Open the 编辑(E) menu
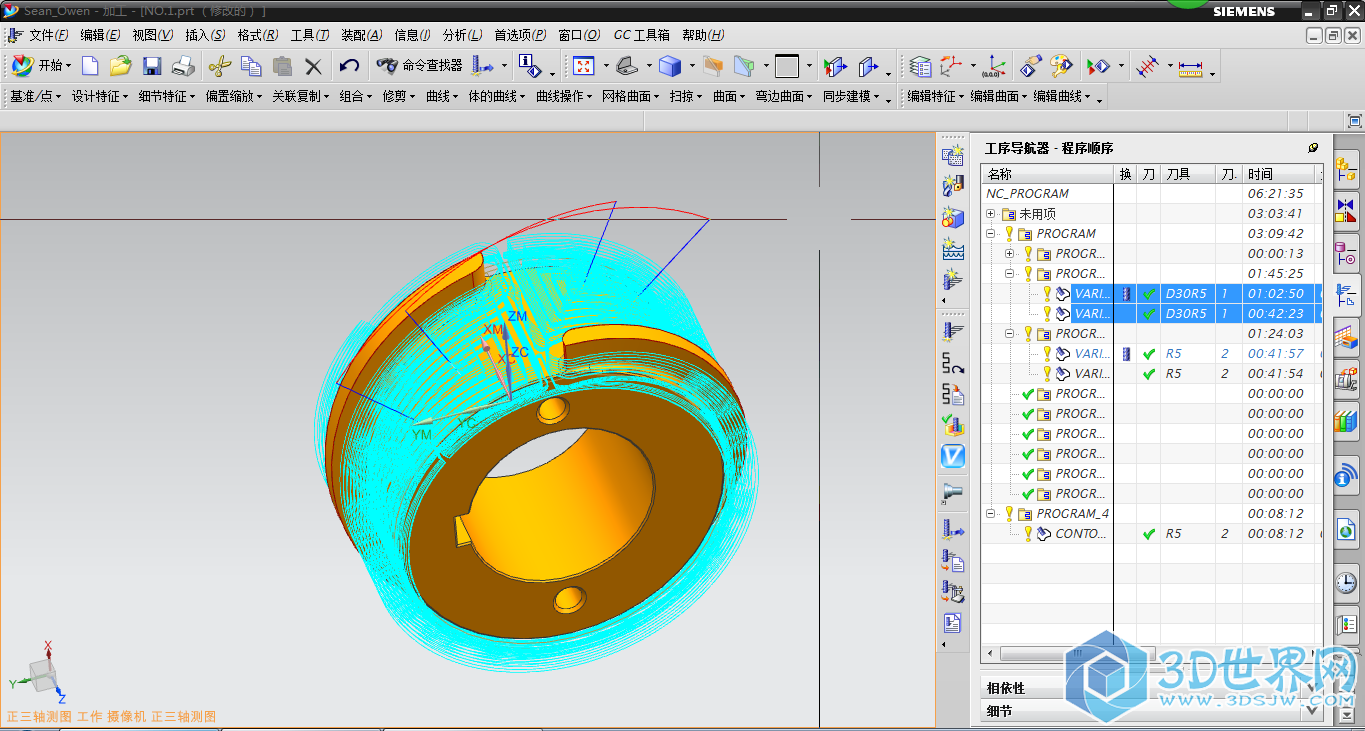The height and width of the screenshot is (731, 1365). coord(100,35)
